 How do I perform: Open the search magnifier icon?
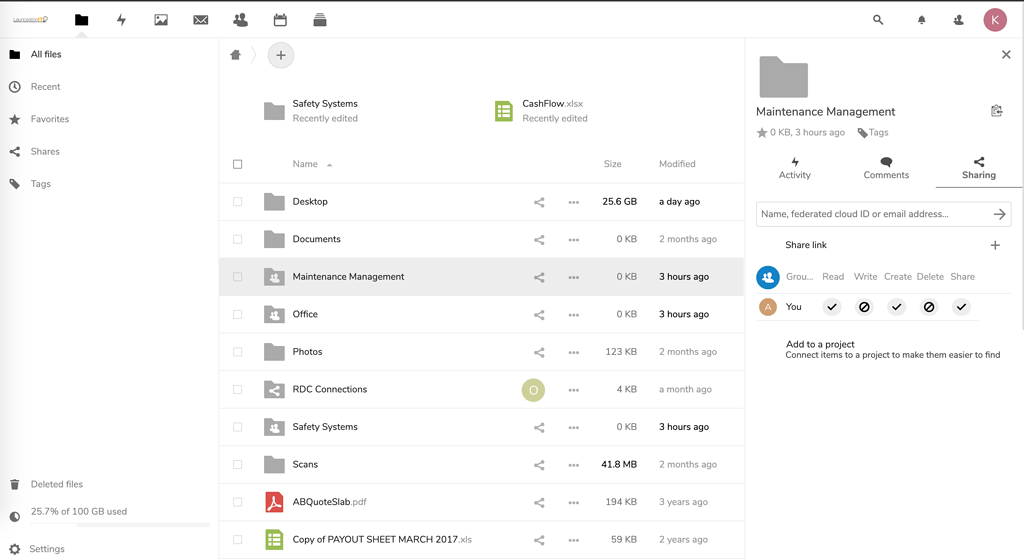tap(878, 20)
